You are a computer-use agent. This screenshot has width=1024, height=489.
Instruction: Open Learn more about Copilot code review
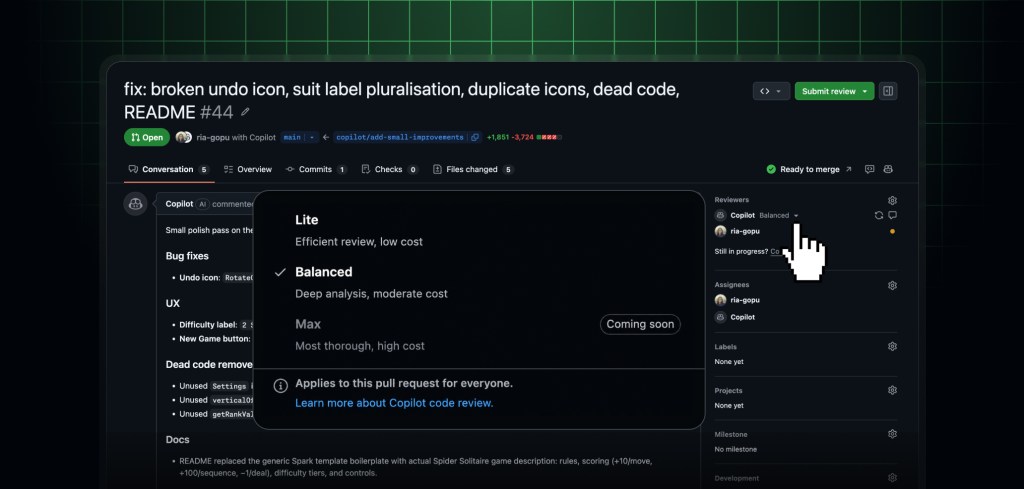click(394, 403)
